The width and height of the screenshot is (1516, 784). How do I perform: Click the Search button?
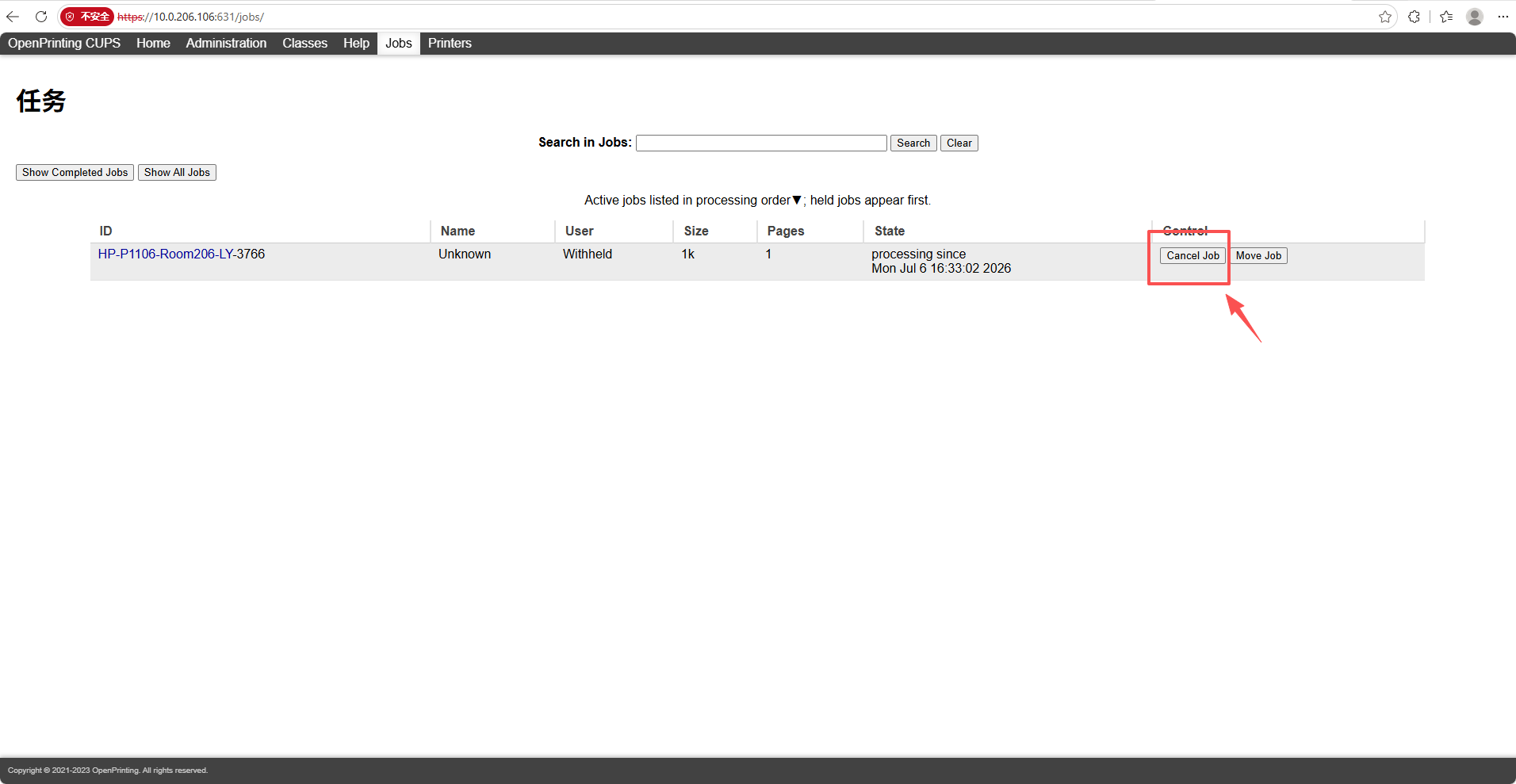point(913,143)
